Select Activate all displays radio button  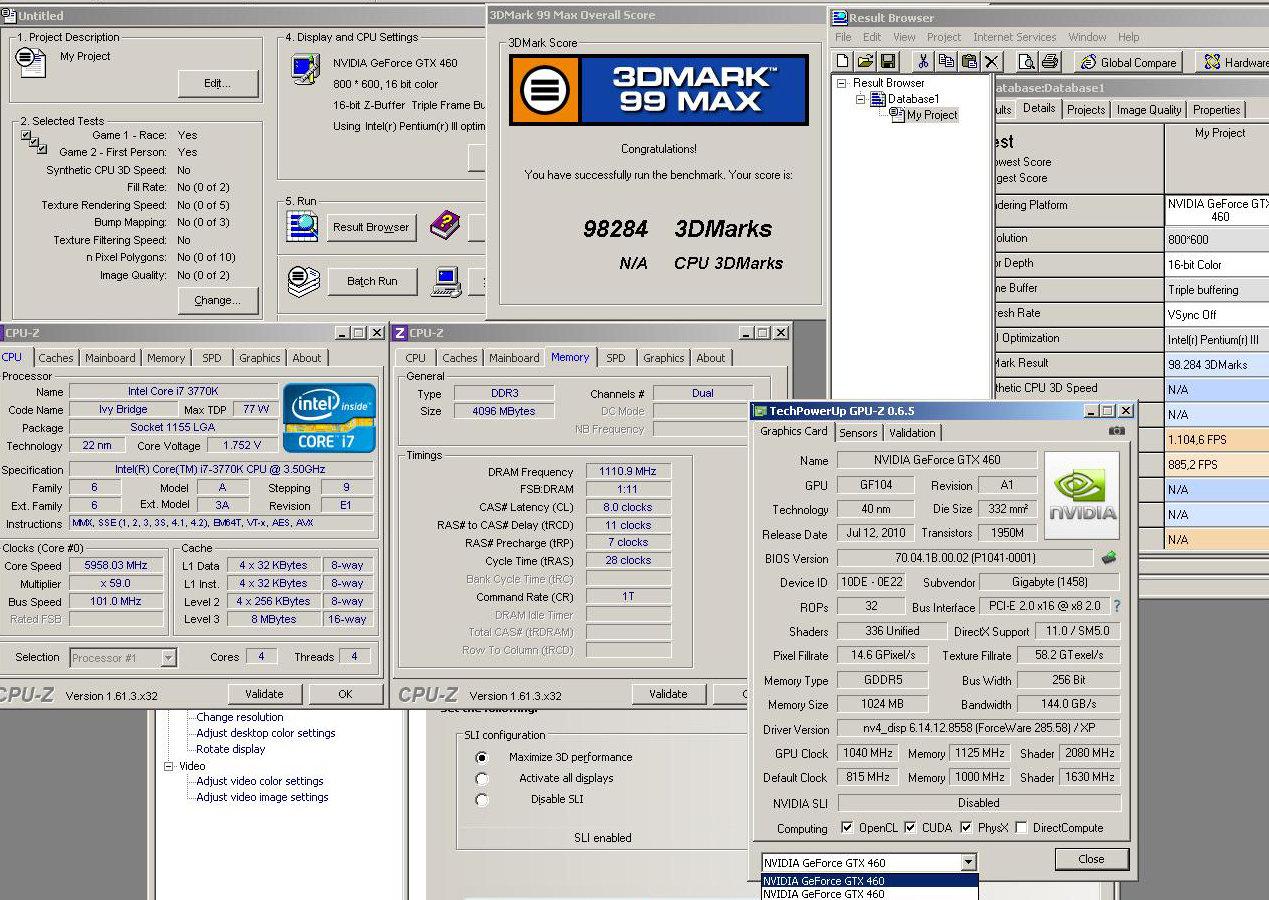coord(482,778)
